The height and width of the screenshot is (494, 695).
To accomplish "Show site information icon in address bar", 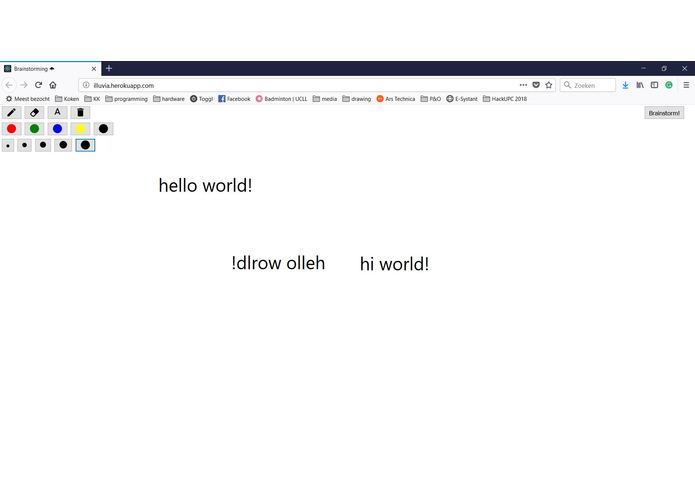I will 86,85.
